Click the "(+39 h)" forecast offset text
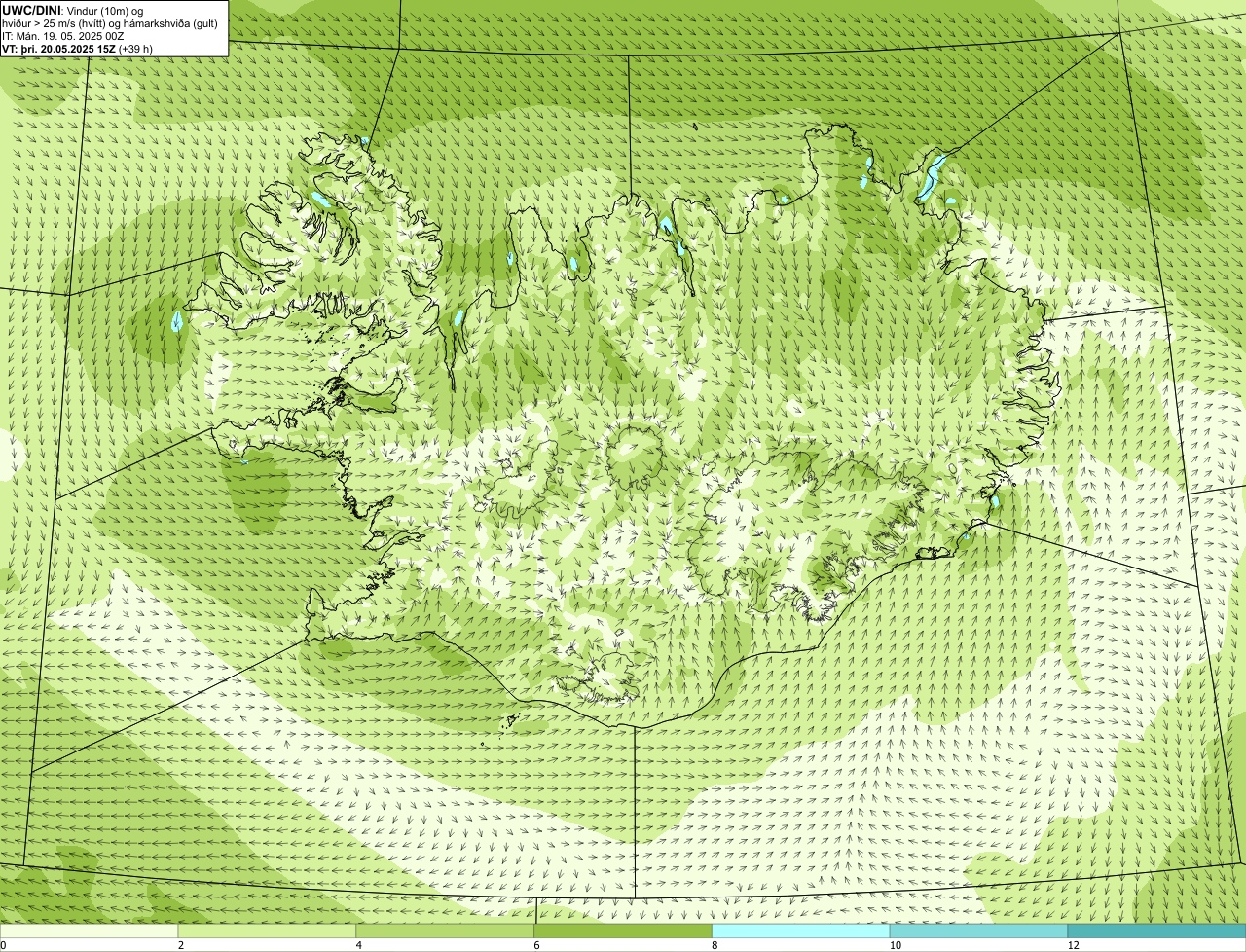The image size is (1246, 952). click(135, 49)
